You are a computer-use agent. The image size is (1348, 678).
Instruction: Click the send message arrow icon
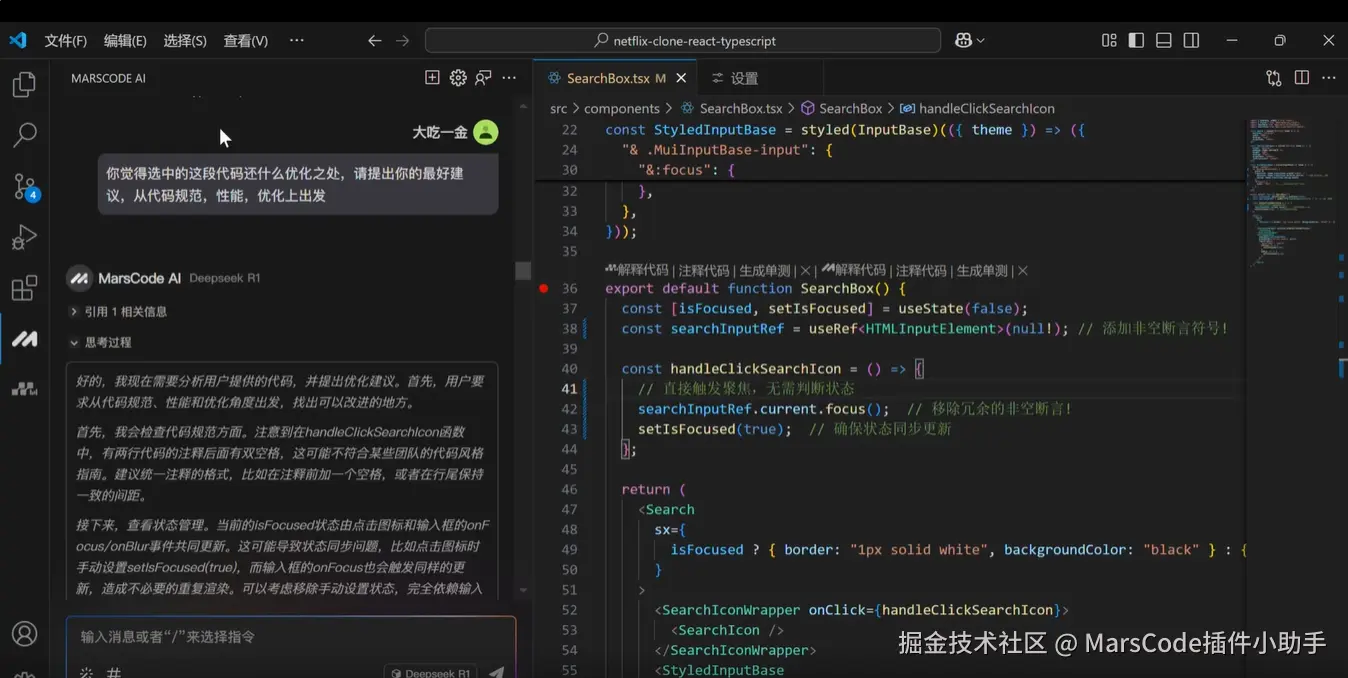click(497, 672)
